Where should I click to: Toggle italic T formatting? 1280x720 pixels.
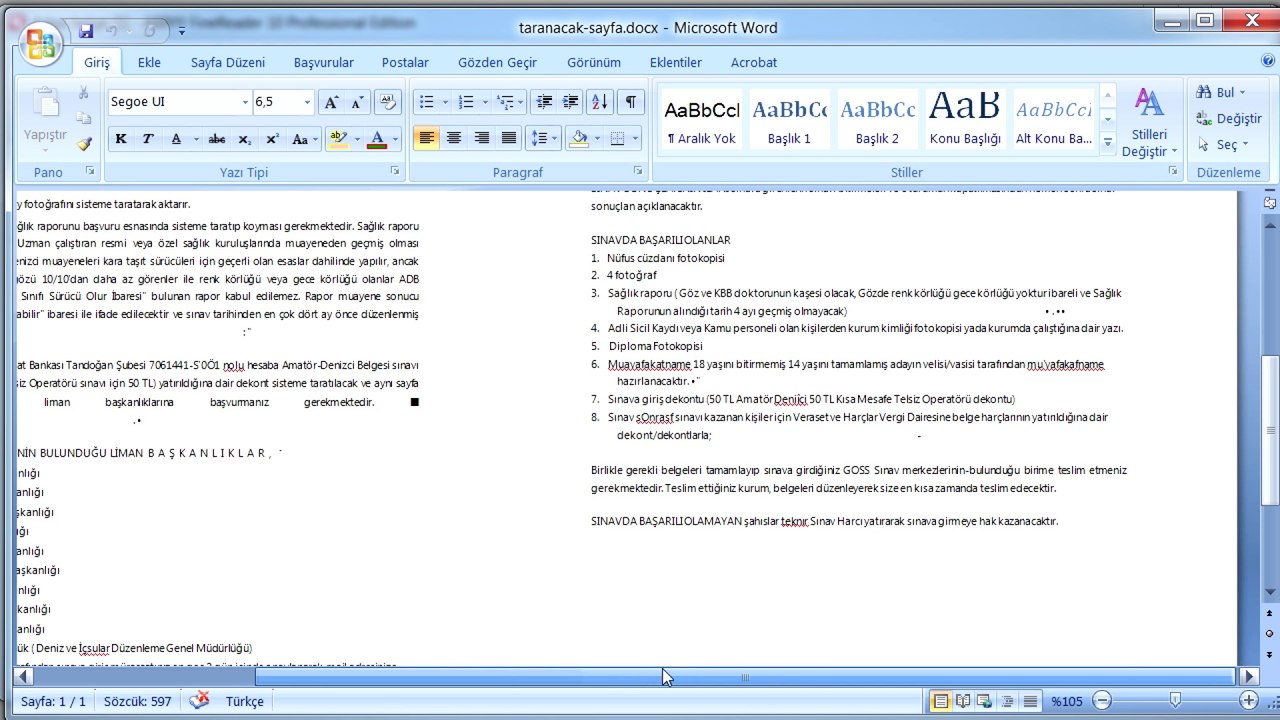click(148, 139)
